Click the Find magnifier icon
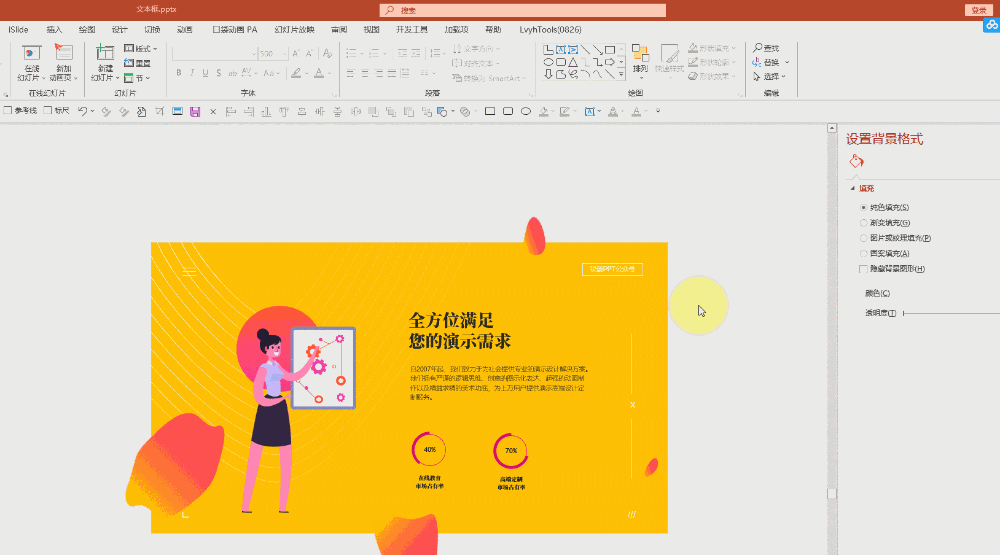This screenshot has height=555, width=1000. coord(758,48)
